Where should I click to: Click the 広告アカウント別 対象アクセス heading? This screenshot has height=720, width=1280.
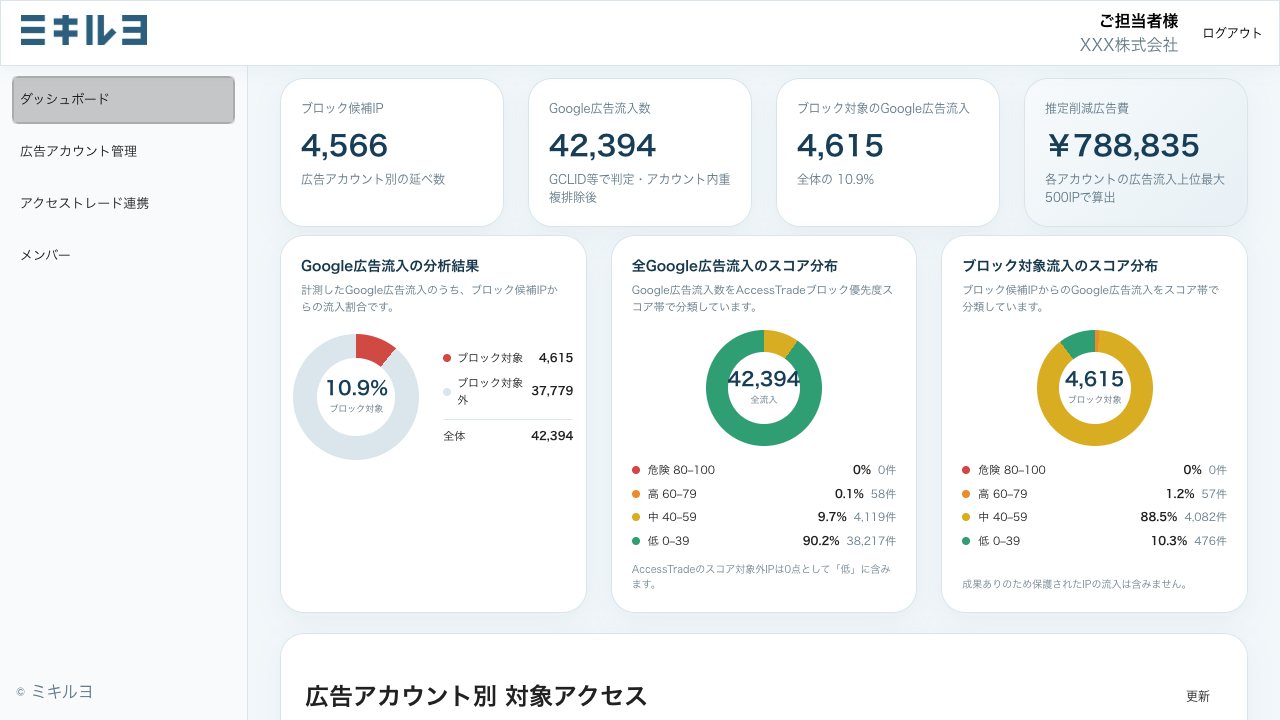476,696
